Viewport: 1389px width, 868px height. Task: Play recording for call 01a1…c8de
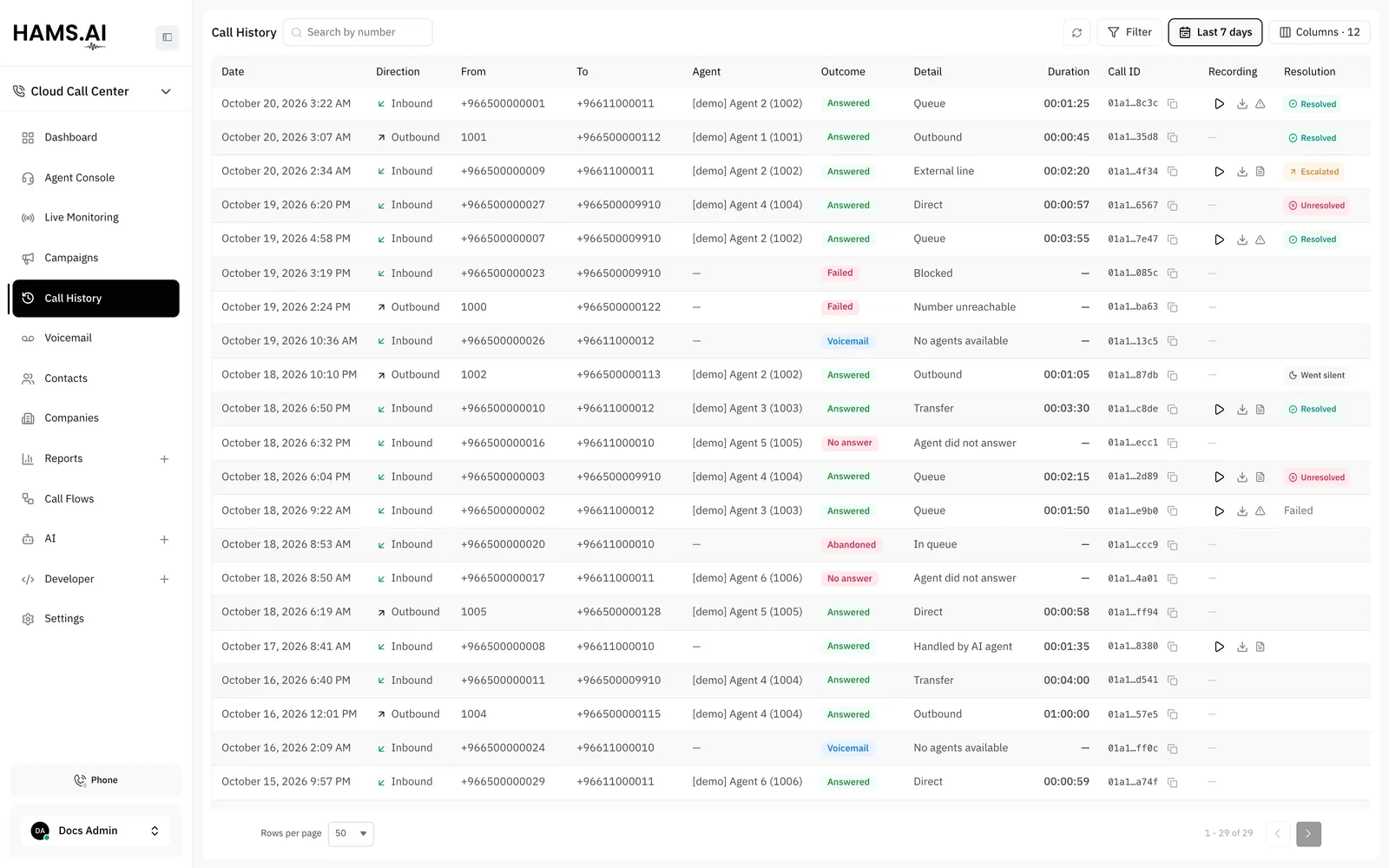pyautogui.click(x=1219, y=410)
